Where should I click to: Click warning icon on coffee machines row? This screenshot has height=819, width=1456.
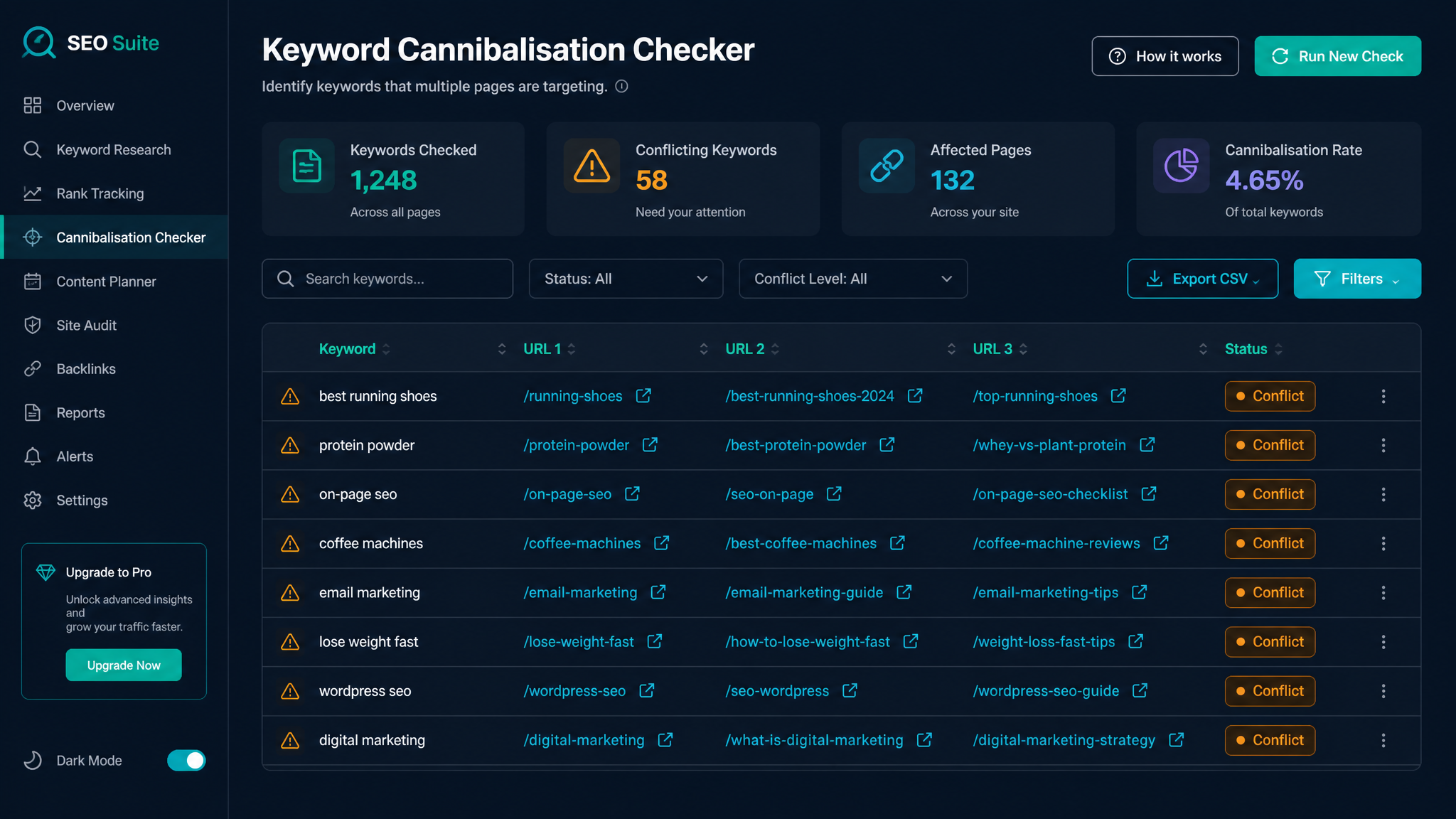pyautogui.click(x=290, y=544)
